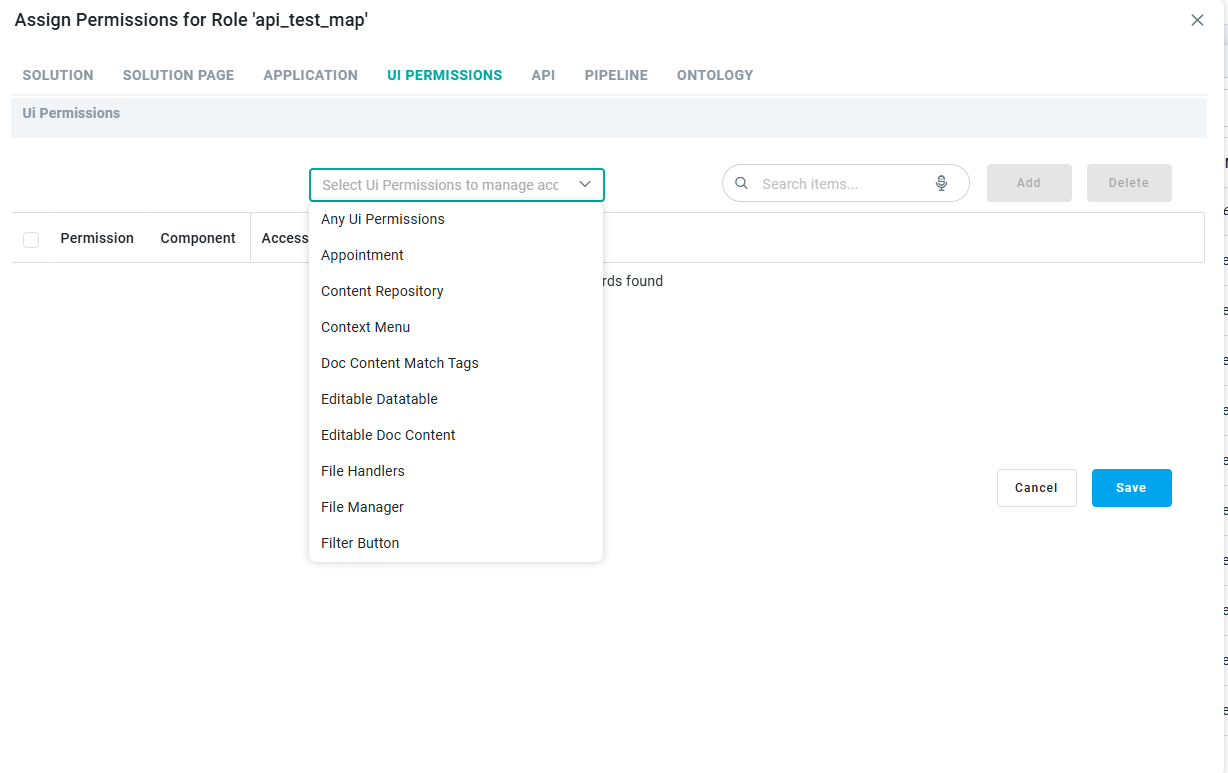Pick the Editable Doc Content option

[456, 435]
